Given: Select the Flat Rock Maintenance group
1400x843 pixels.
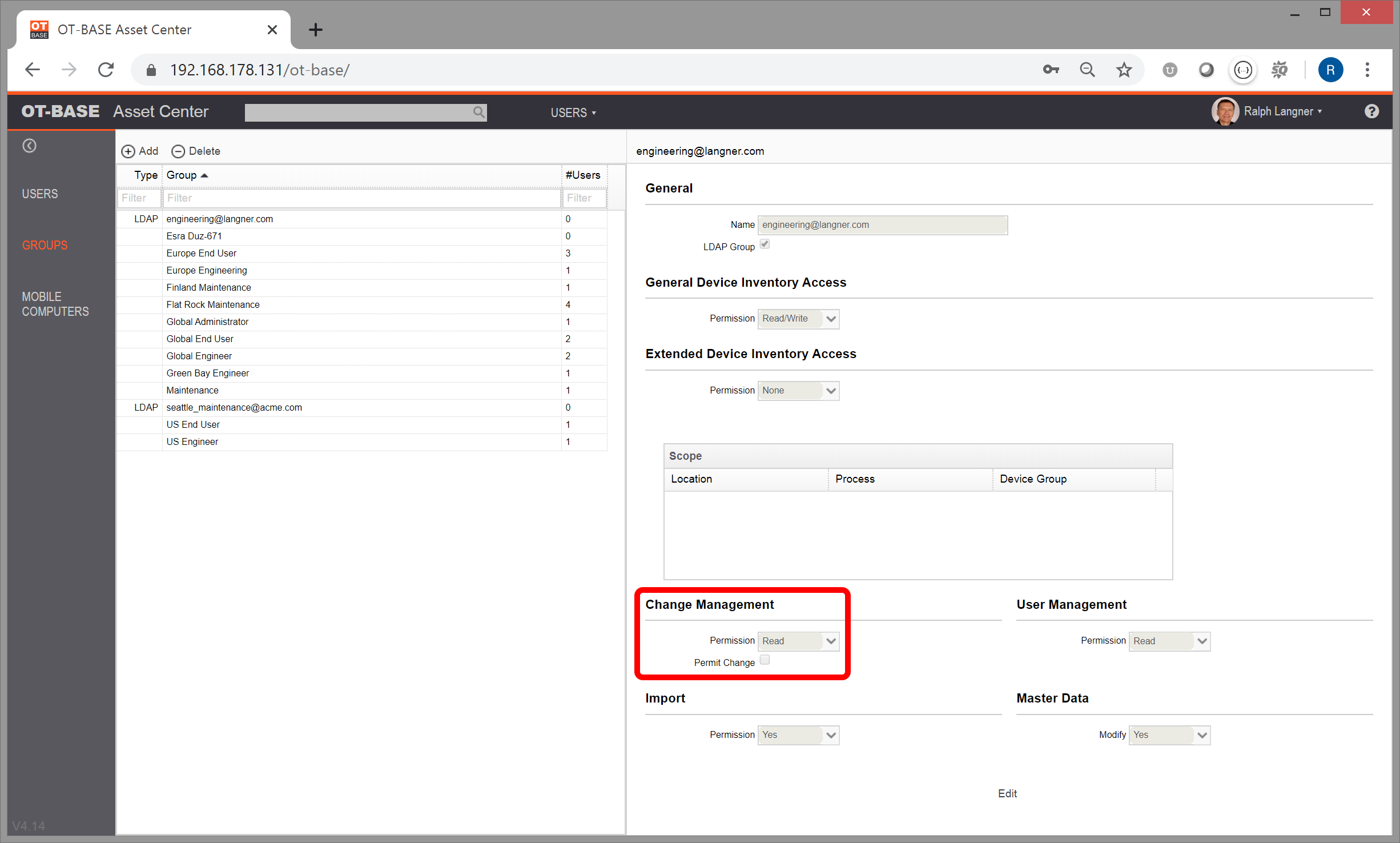Looking at the screenshot, I should point(362,304).
